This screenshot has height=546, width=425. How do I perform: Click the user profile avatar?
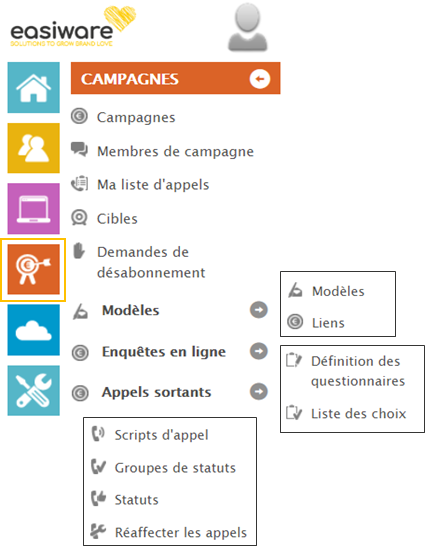tap(247, 29)
